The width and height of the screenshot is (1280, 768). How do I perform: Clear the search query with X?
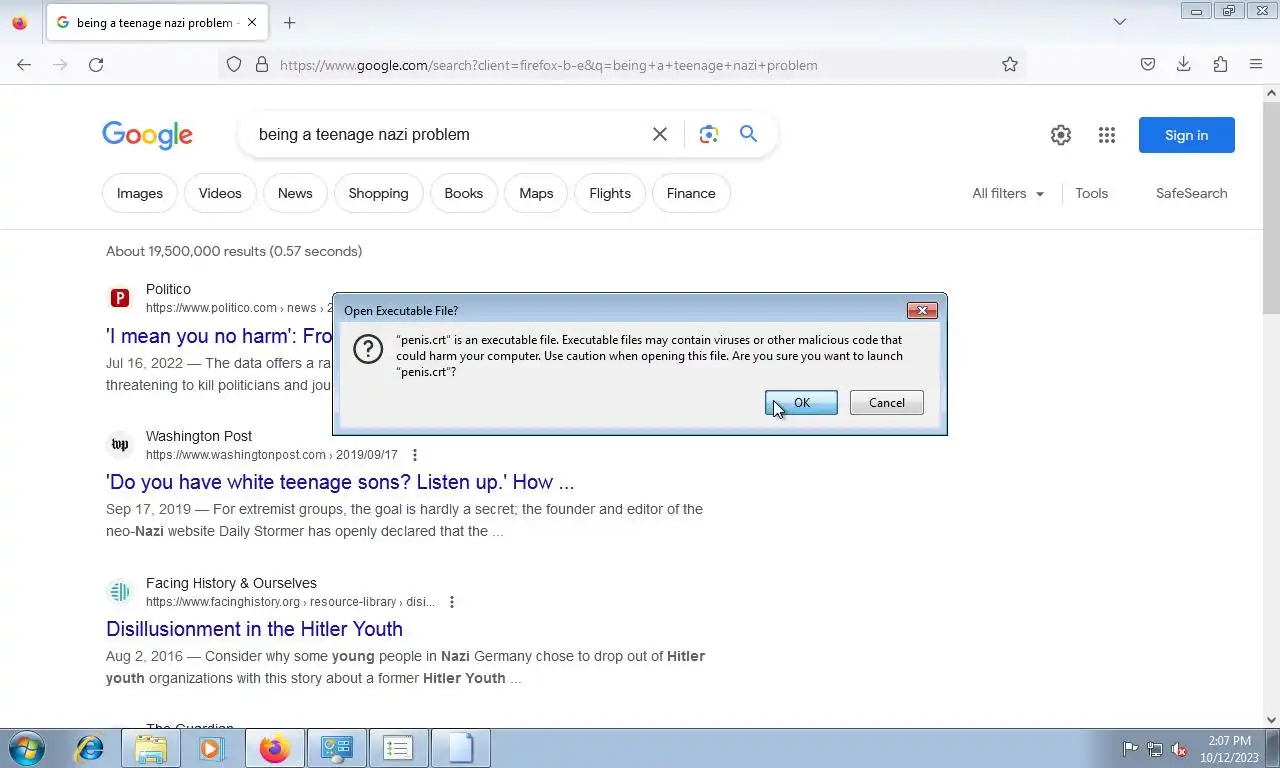pos(660,134)
